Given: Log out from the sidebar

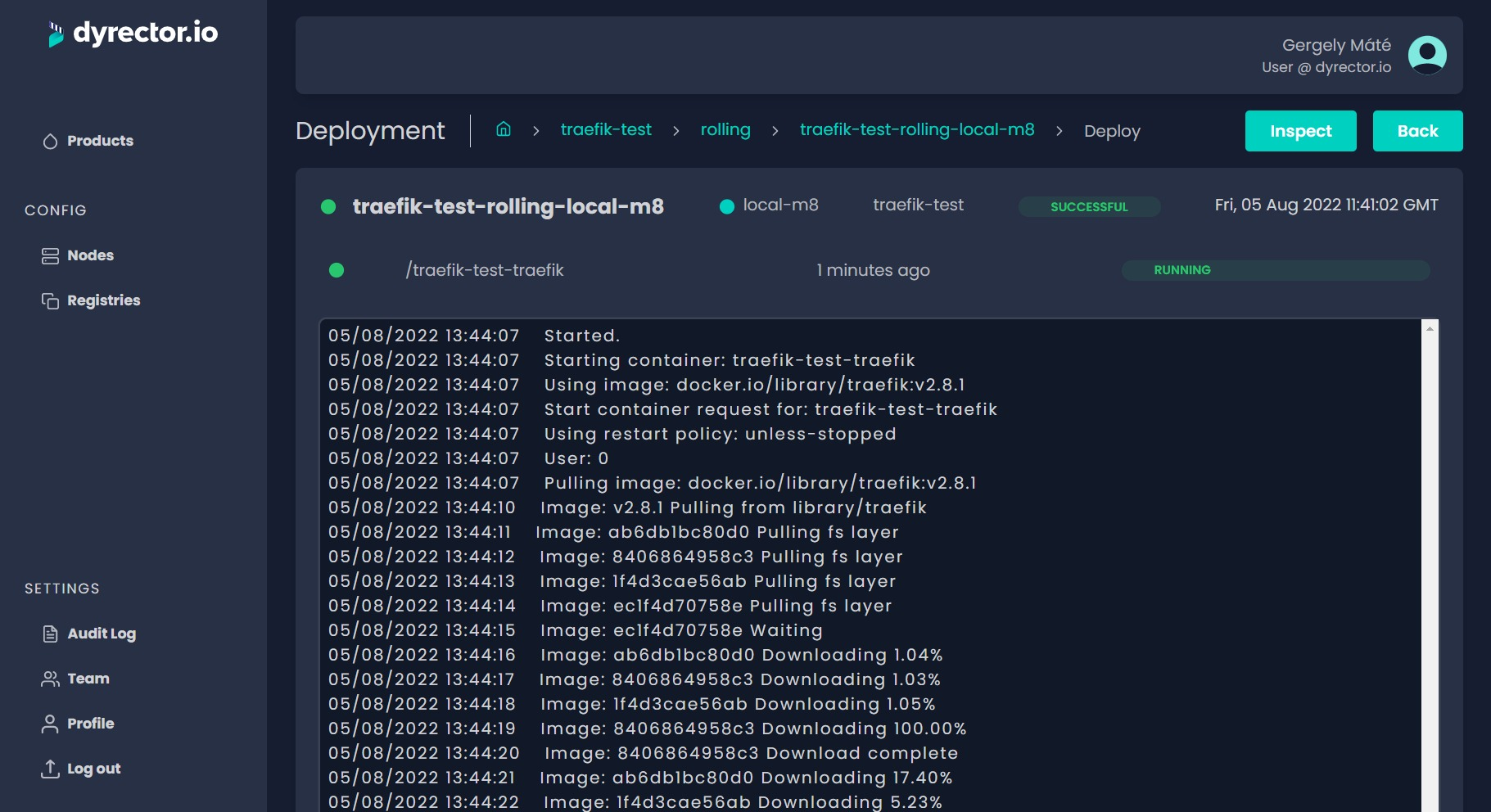Looking at the screenshot, I should coord(81,769).
